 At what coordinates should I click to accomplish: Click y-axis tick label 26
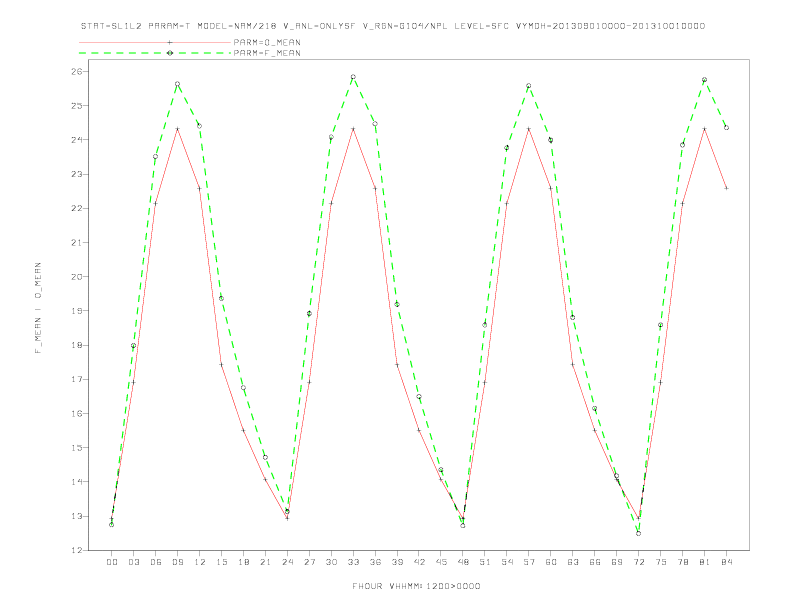point(77,71)
